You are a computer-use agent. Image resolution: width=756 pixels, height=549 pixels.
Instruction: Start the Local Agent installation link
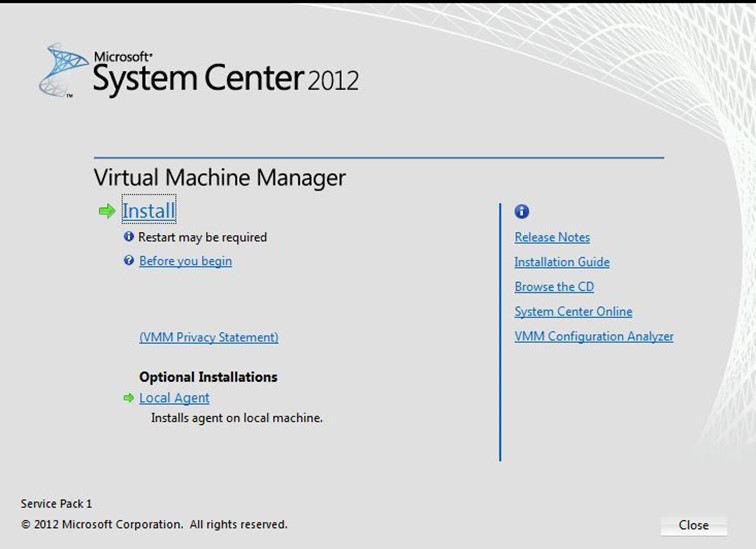pos(174,398)
